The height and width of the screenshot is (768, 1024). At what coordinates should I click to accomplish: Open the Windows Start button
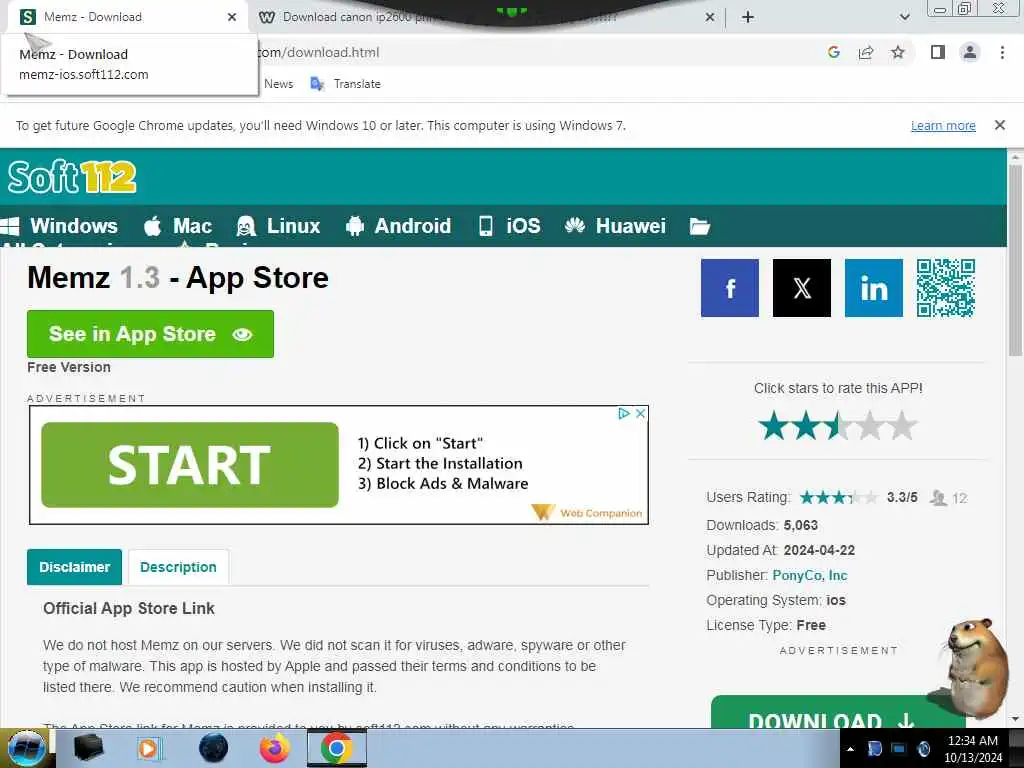pyautogui.click(x=25, y=748)
